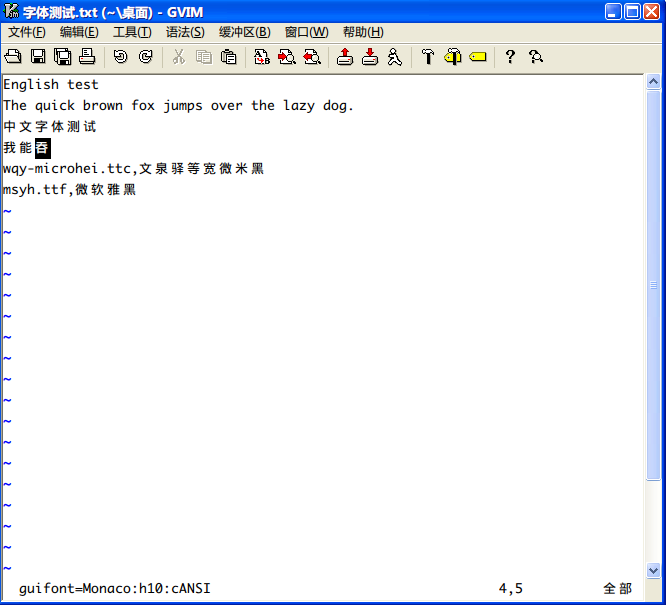
Task: Click the Load session icon
Action: point(345,57)
